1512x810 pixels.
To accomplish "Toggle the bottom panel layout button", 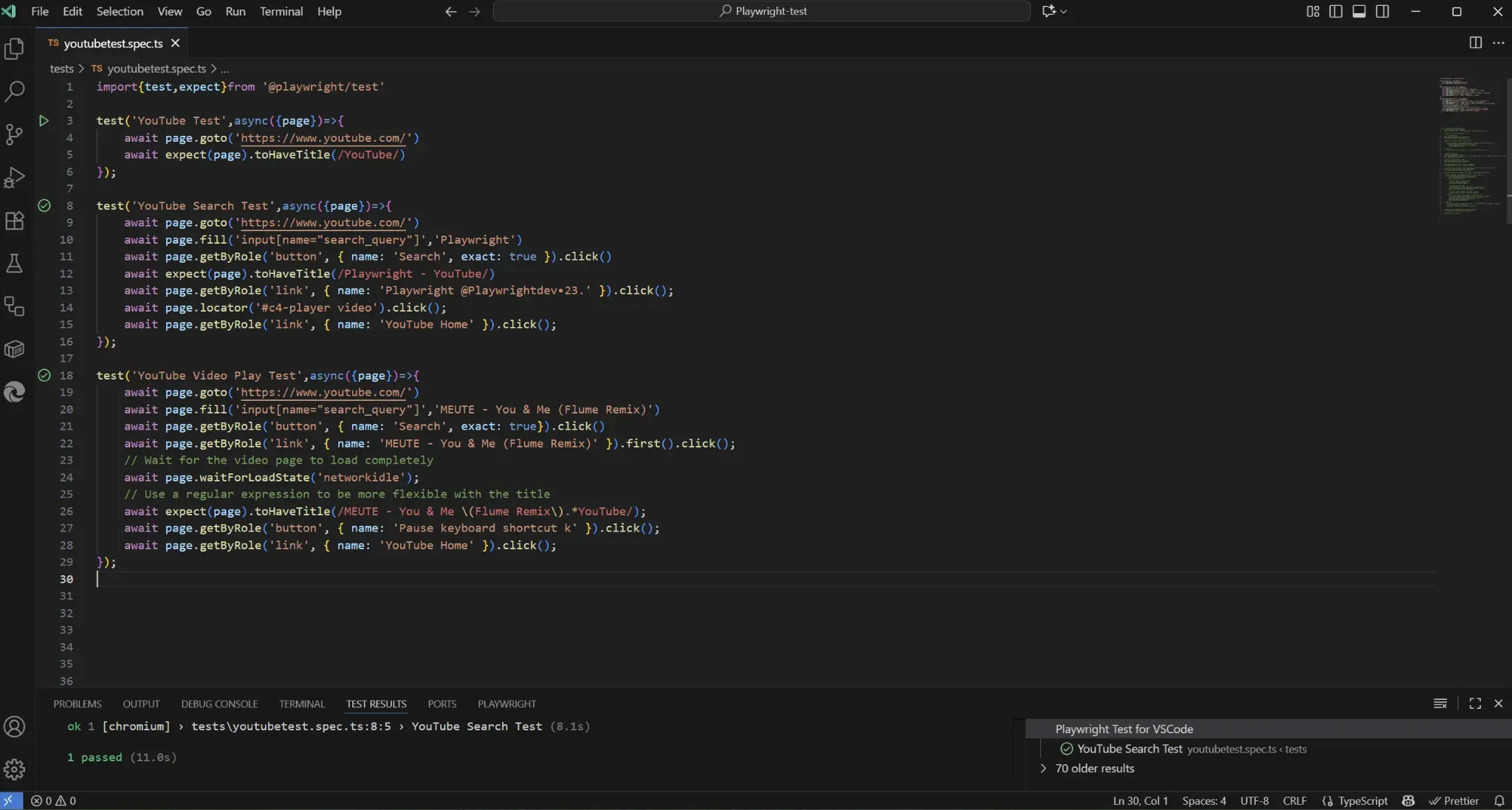I will pos(1359,11).
